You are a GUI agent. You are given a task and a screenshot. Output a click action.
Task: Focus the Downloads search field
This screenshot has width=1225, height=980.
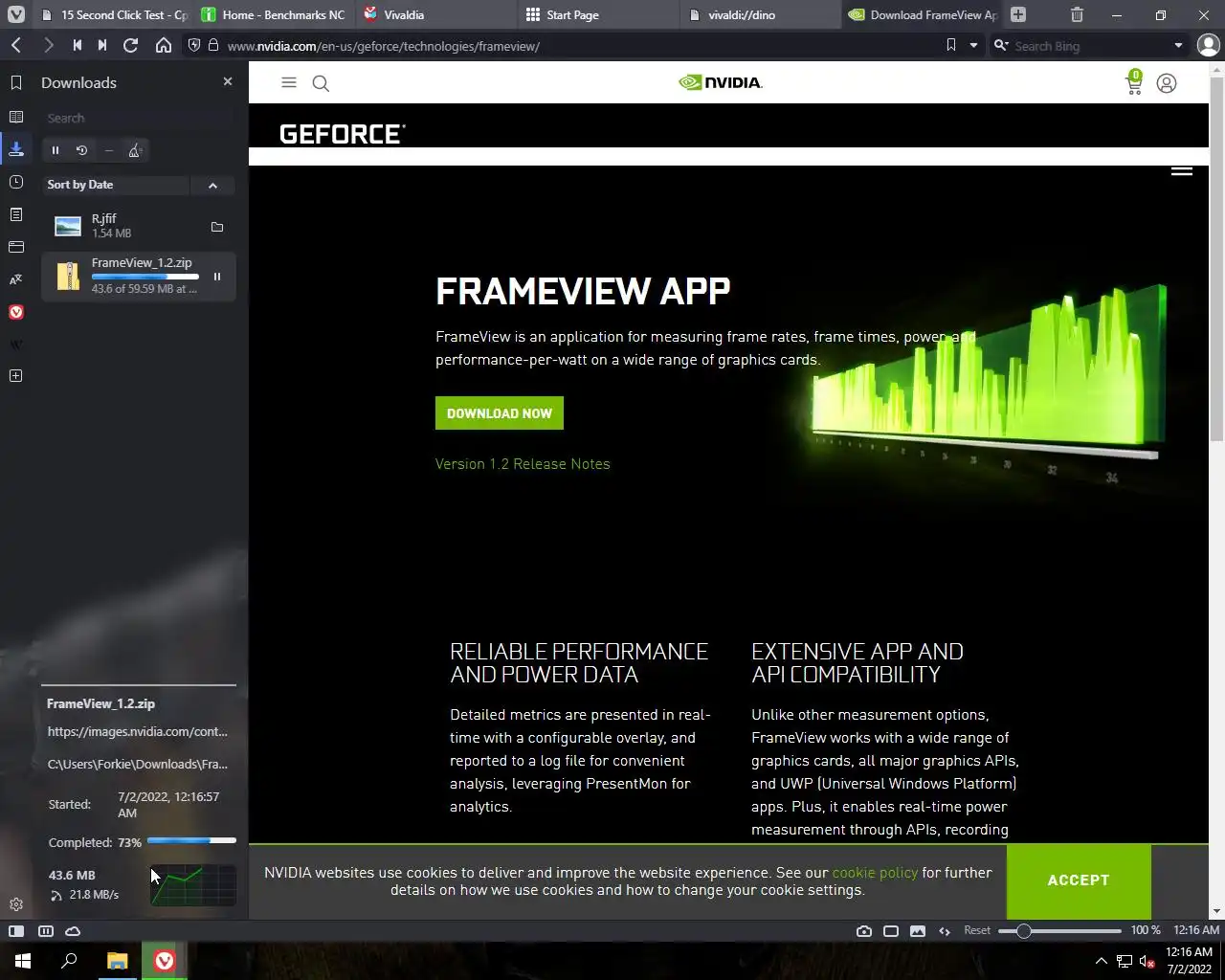(139, 118)
